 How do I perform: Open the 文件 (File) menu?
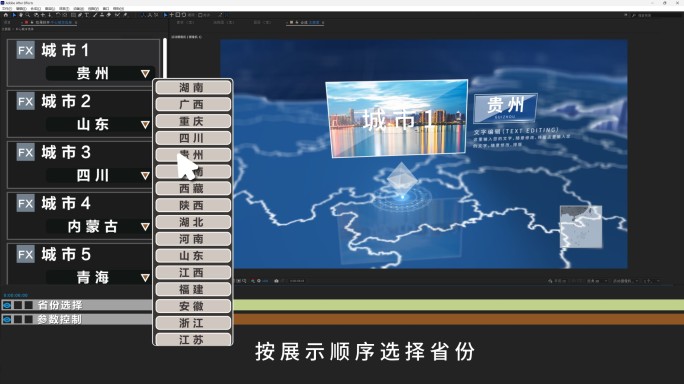point(7,8)
